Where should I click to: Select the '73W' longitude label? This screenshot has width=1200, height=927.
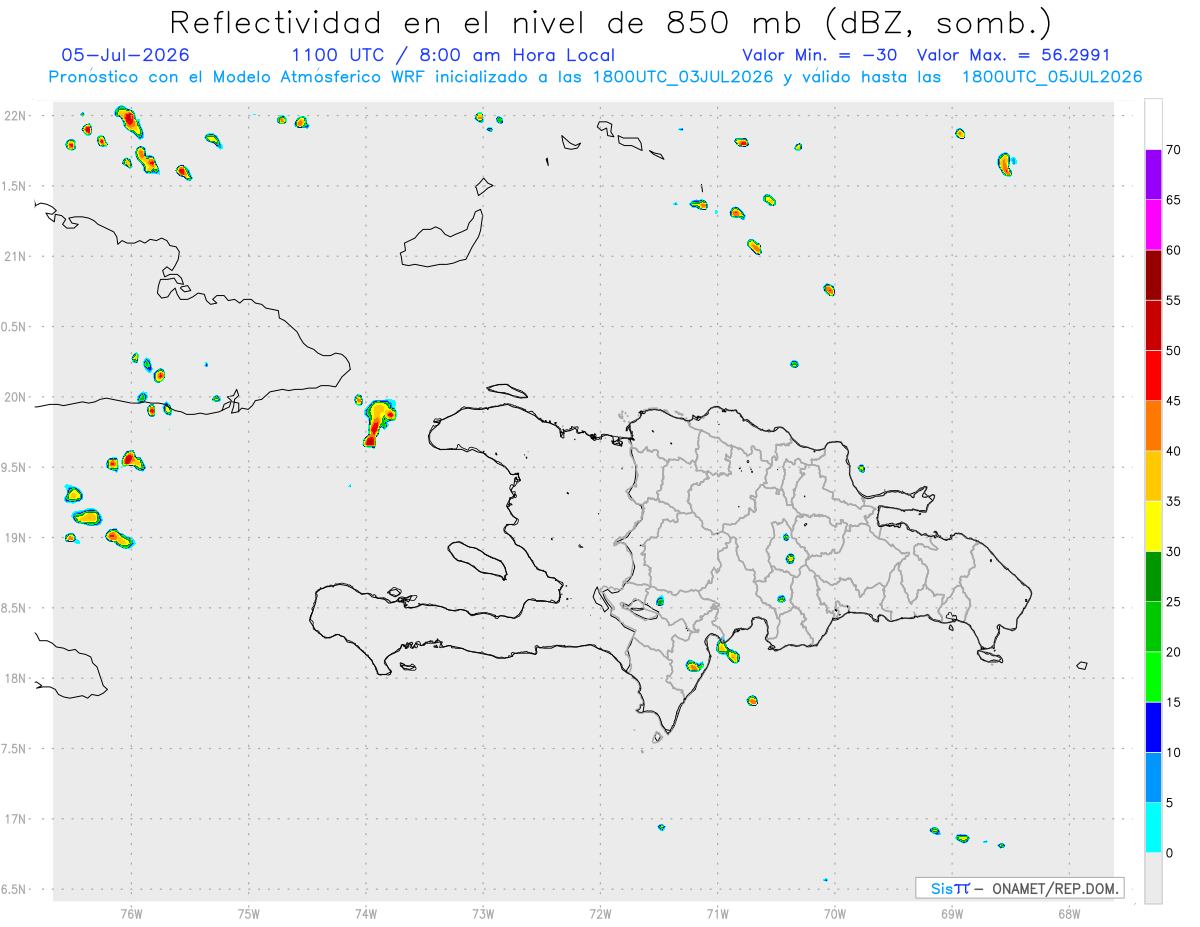(x=483, y=913)
